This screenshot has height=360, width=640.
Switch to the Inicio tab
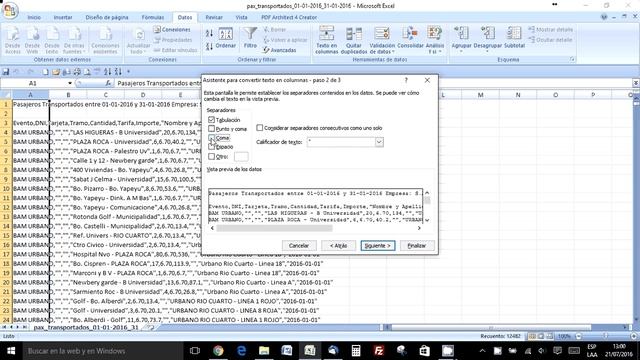tap(34, 18)
